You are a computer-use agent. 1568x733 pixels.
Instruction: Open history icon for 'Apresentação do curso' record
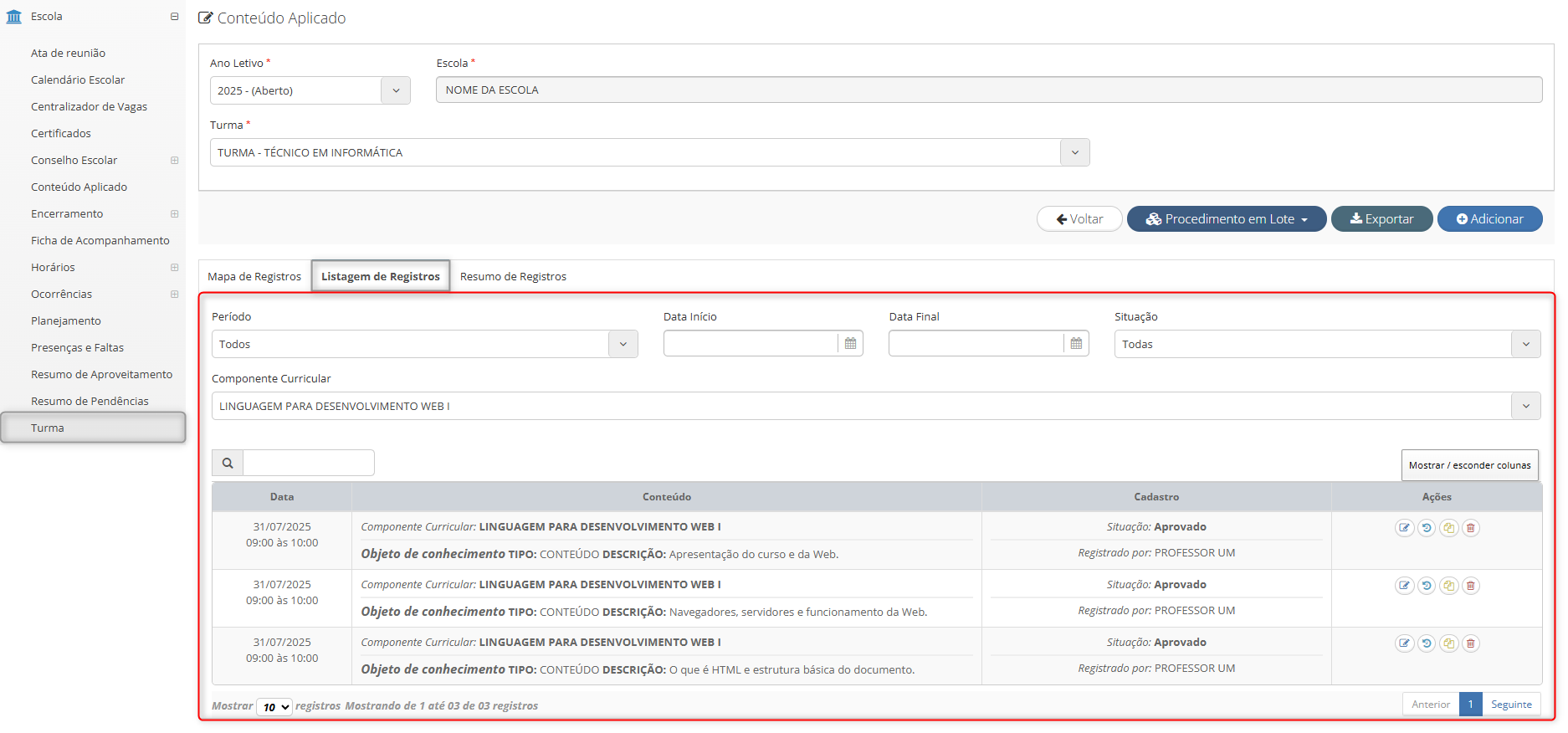click(1427, 528)
